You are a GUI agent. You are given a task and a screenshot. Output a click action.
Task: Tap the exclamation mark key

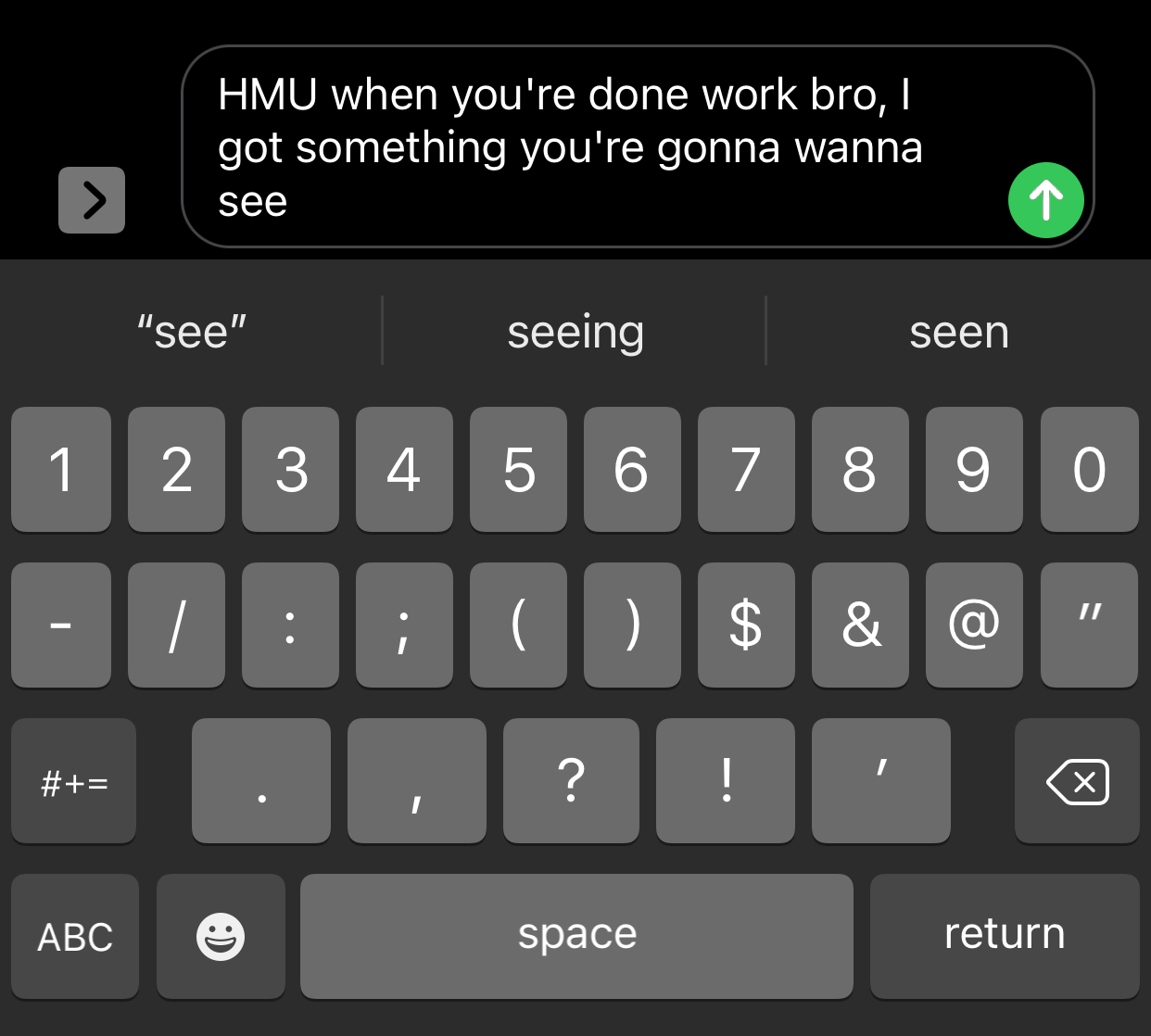726,781
